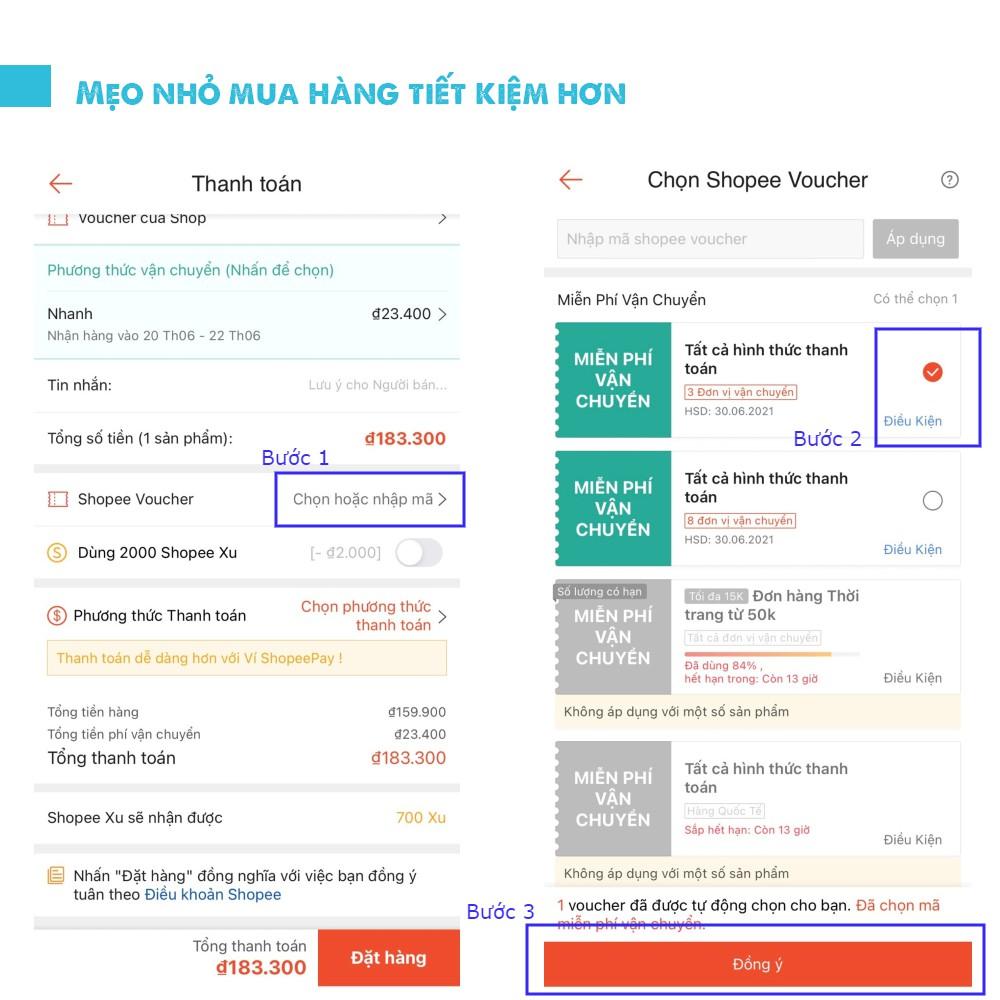Open shipping option Nhanh đ23.400 chevron
This screenshot has width=1000, height=1000.
tap(442, 314)
